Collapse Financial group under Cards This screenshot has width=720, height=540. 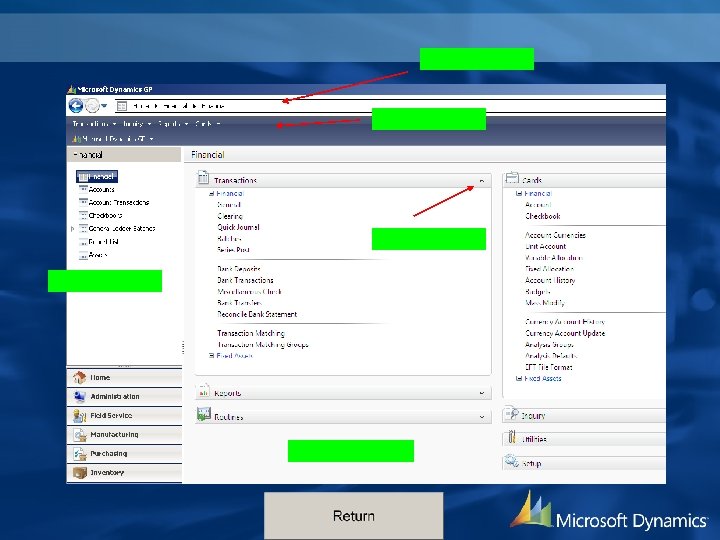519,194
